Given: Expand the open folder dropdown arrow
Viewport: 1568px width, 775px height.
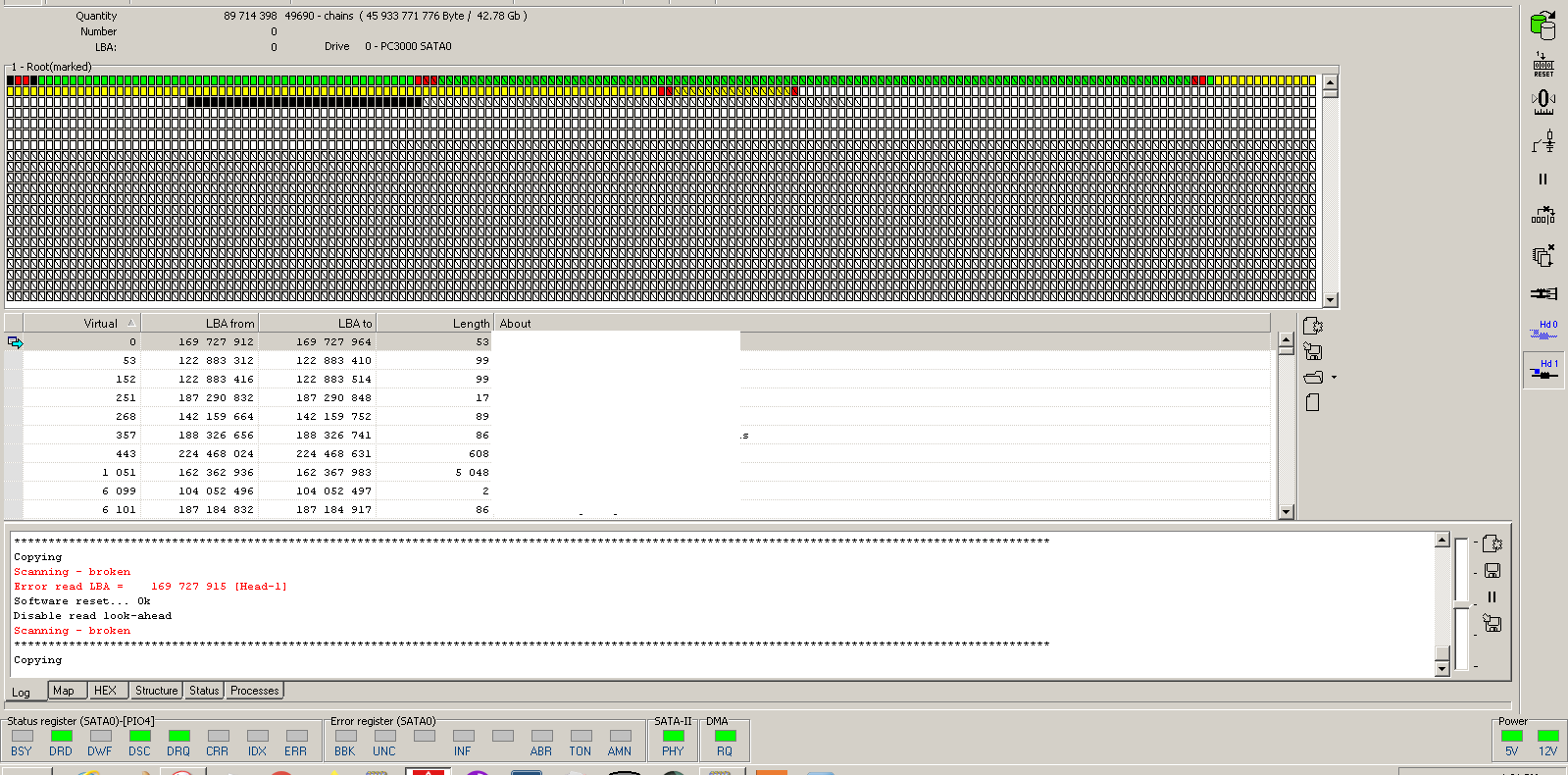Looking at the screenshot, I should 1334,378.
